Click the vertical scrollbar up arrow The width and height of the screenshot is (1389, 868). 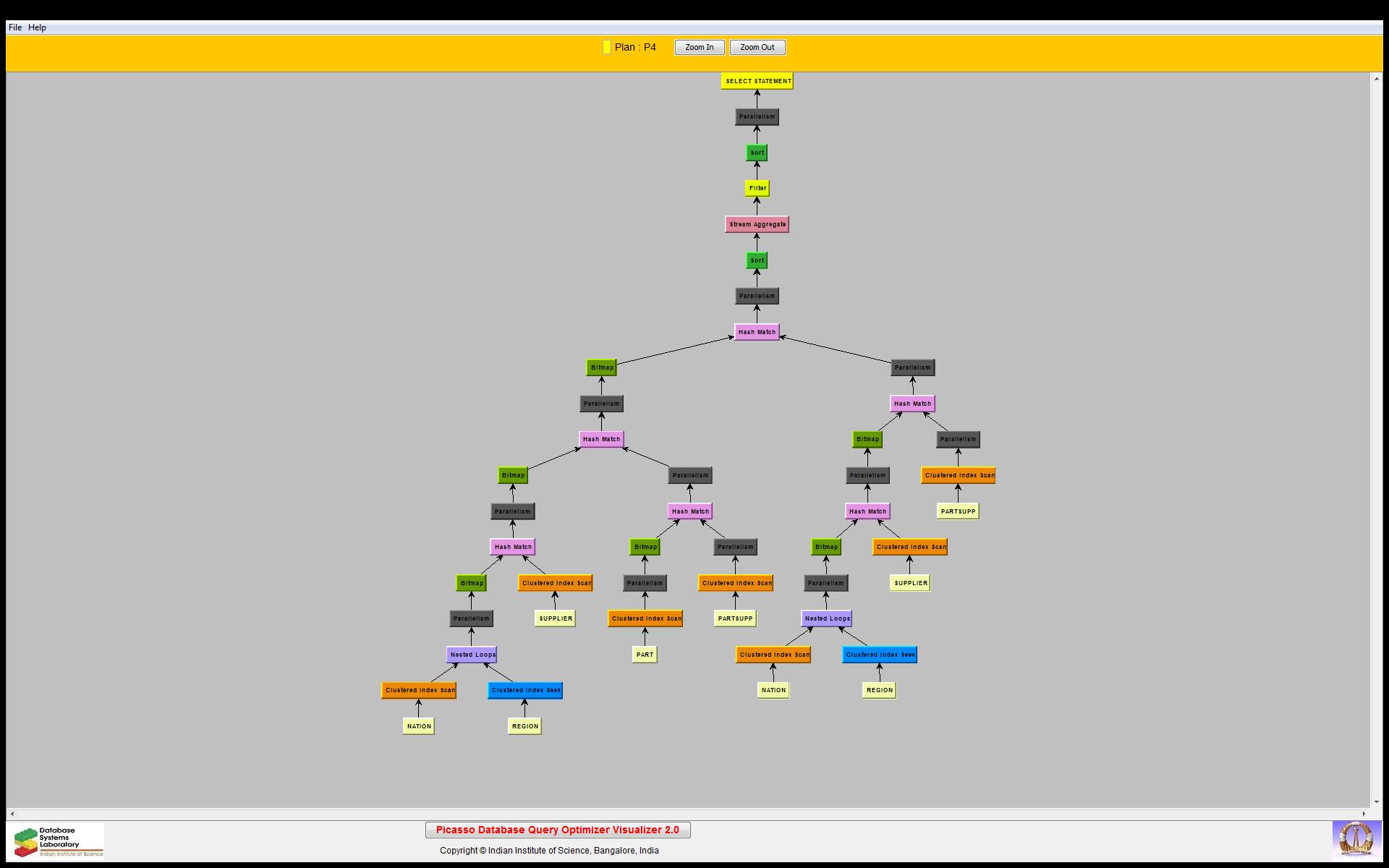tap(1376, 78)
